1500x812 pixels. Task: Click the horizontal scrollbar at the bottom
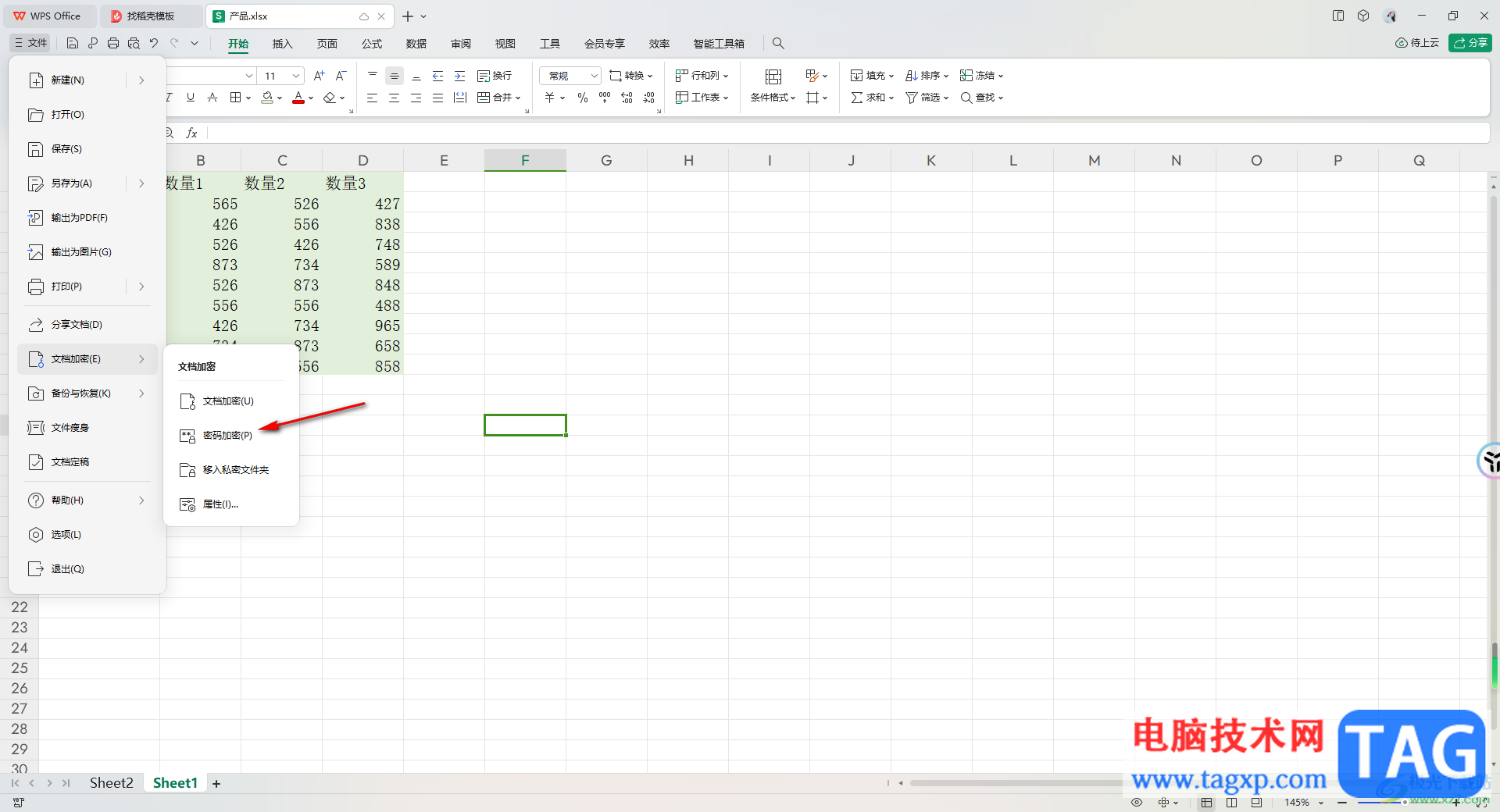pyautogui.click(x=1016, y=783)
